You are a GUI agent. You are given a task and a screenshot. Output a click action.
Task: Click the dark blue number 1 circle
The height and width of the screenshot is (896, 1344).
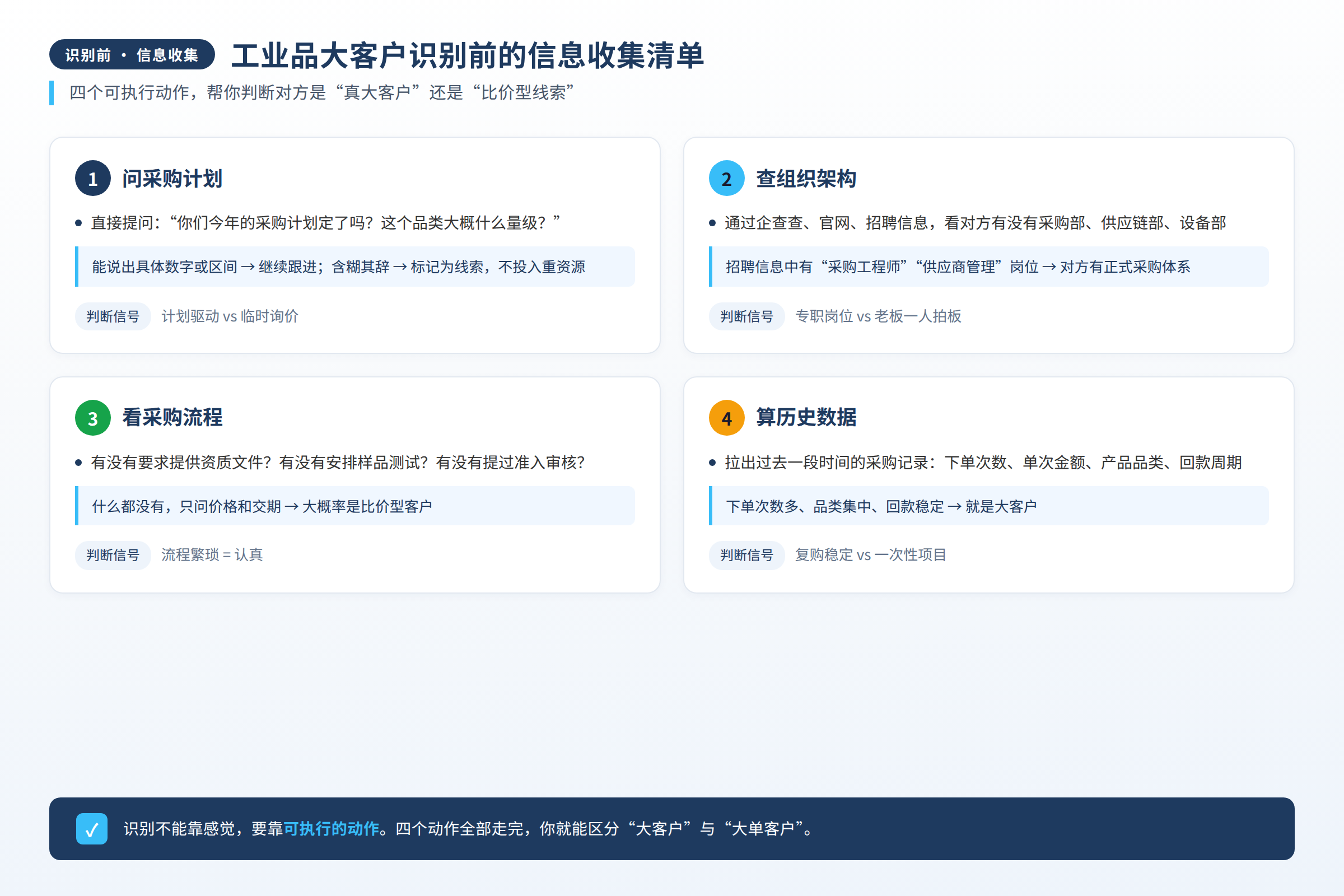[x=92, y=178]
